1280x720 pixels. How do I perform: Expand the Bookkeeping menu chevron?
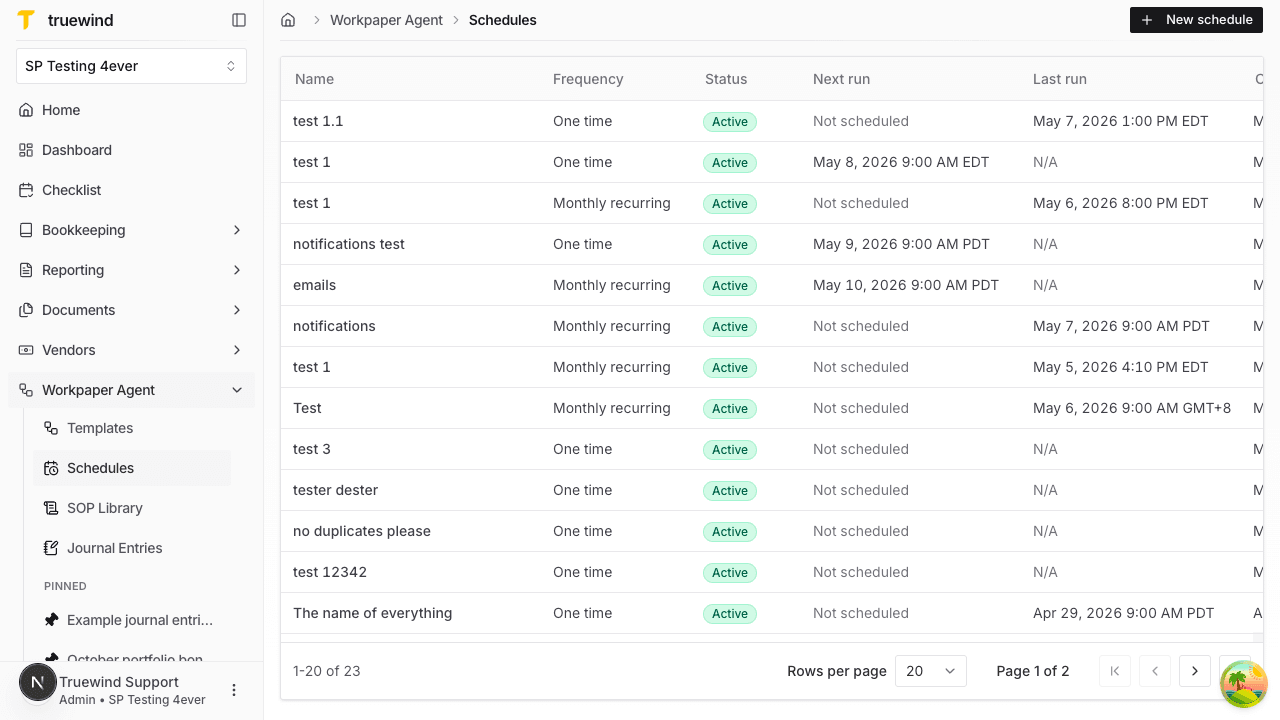click(237, 230)
